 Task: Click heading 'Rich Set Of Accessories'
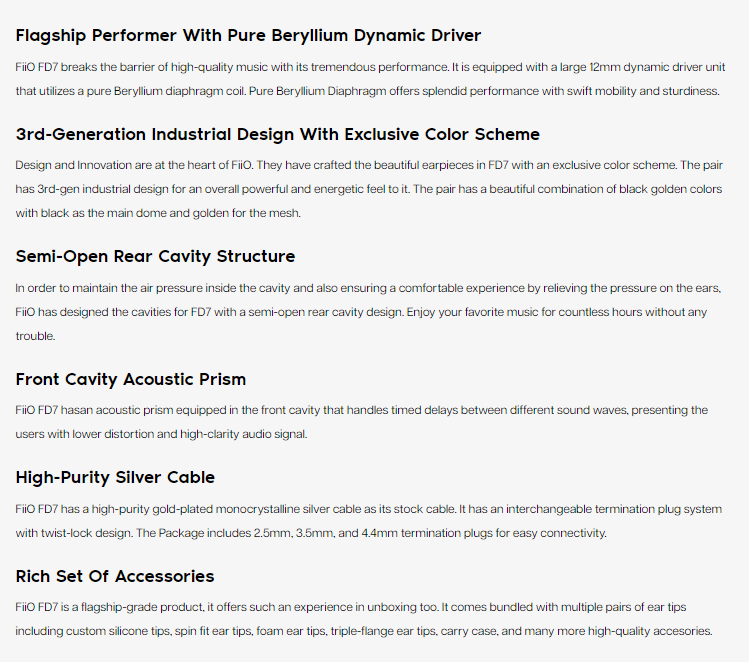click(x=115, y=576)
